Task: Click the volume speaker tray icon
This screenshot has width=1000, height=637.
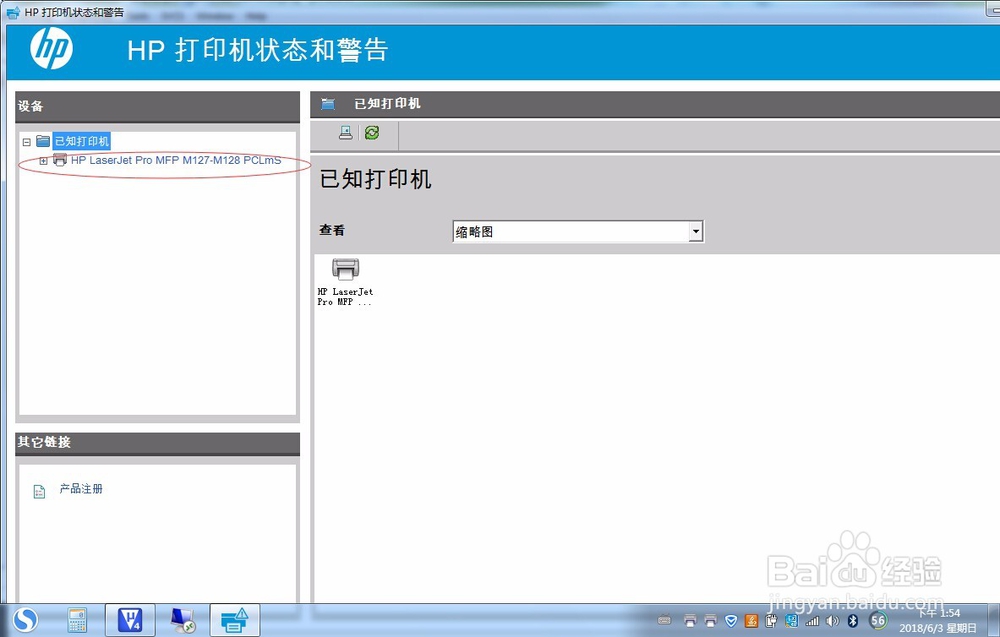Action: [832, 620]
